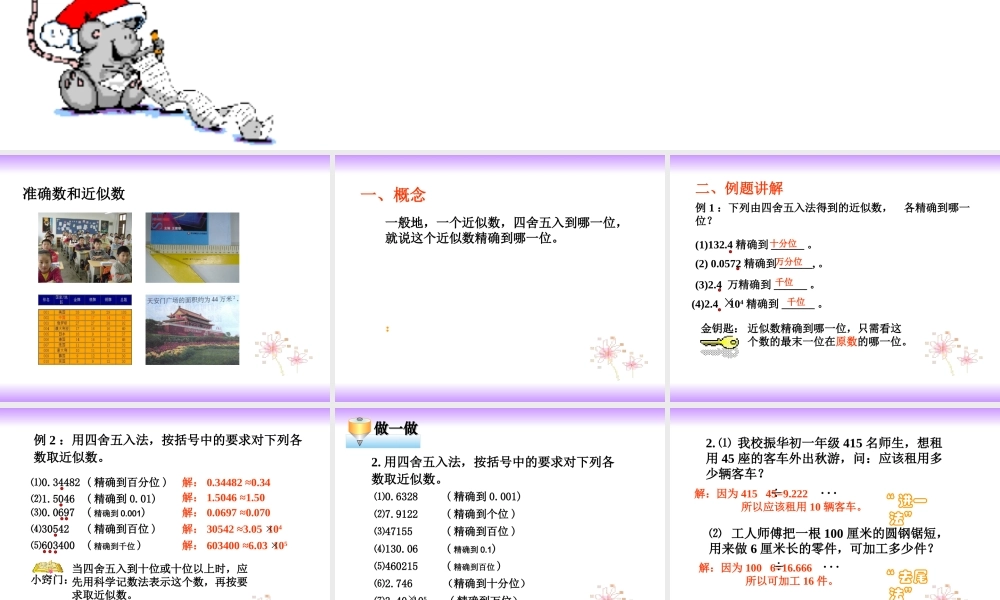Open the yellow ruler photo
1000x600 pixels.
click(192, 247)
